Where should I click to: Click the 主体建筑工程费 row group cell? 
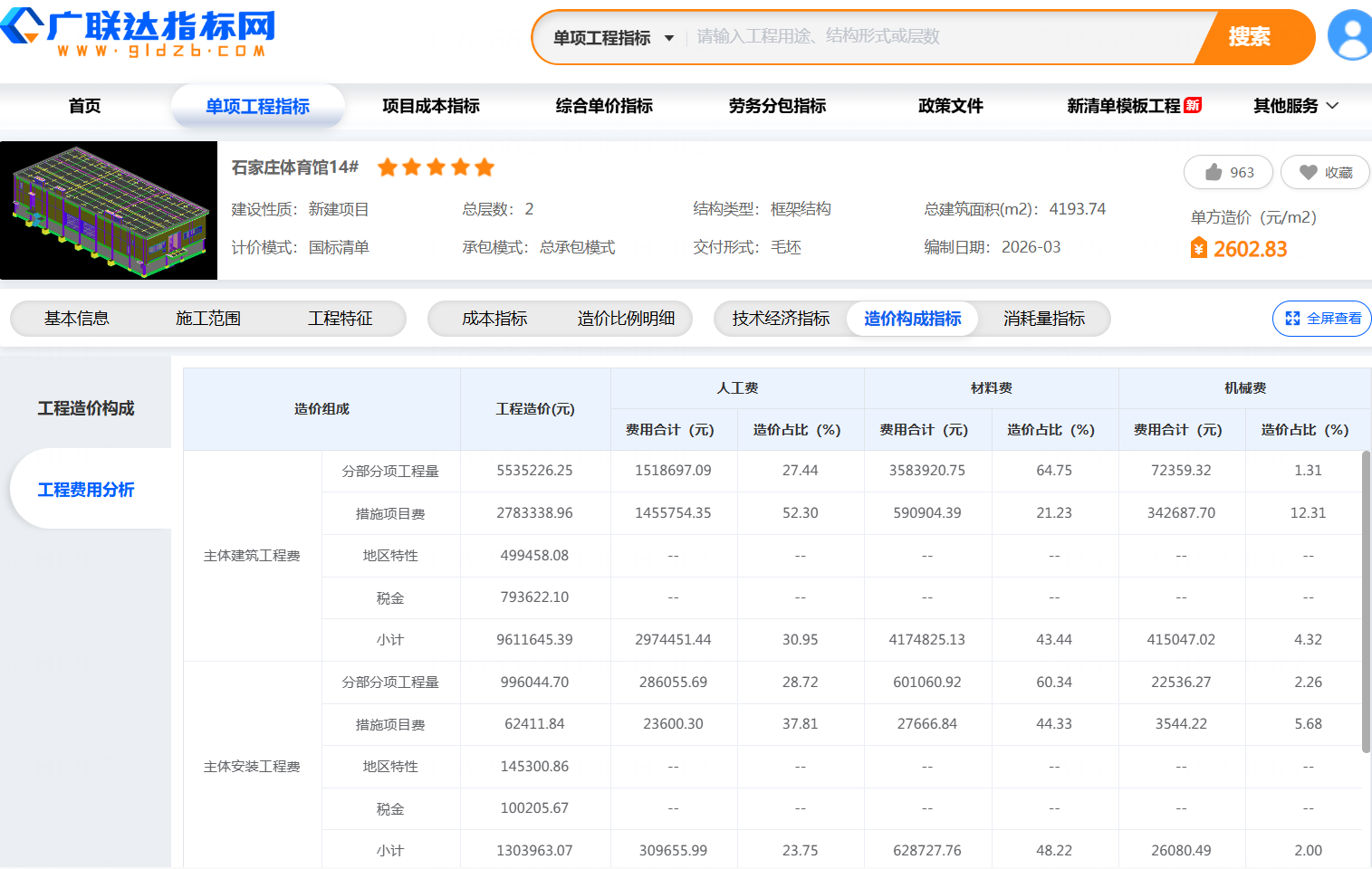pos(253,556)
